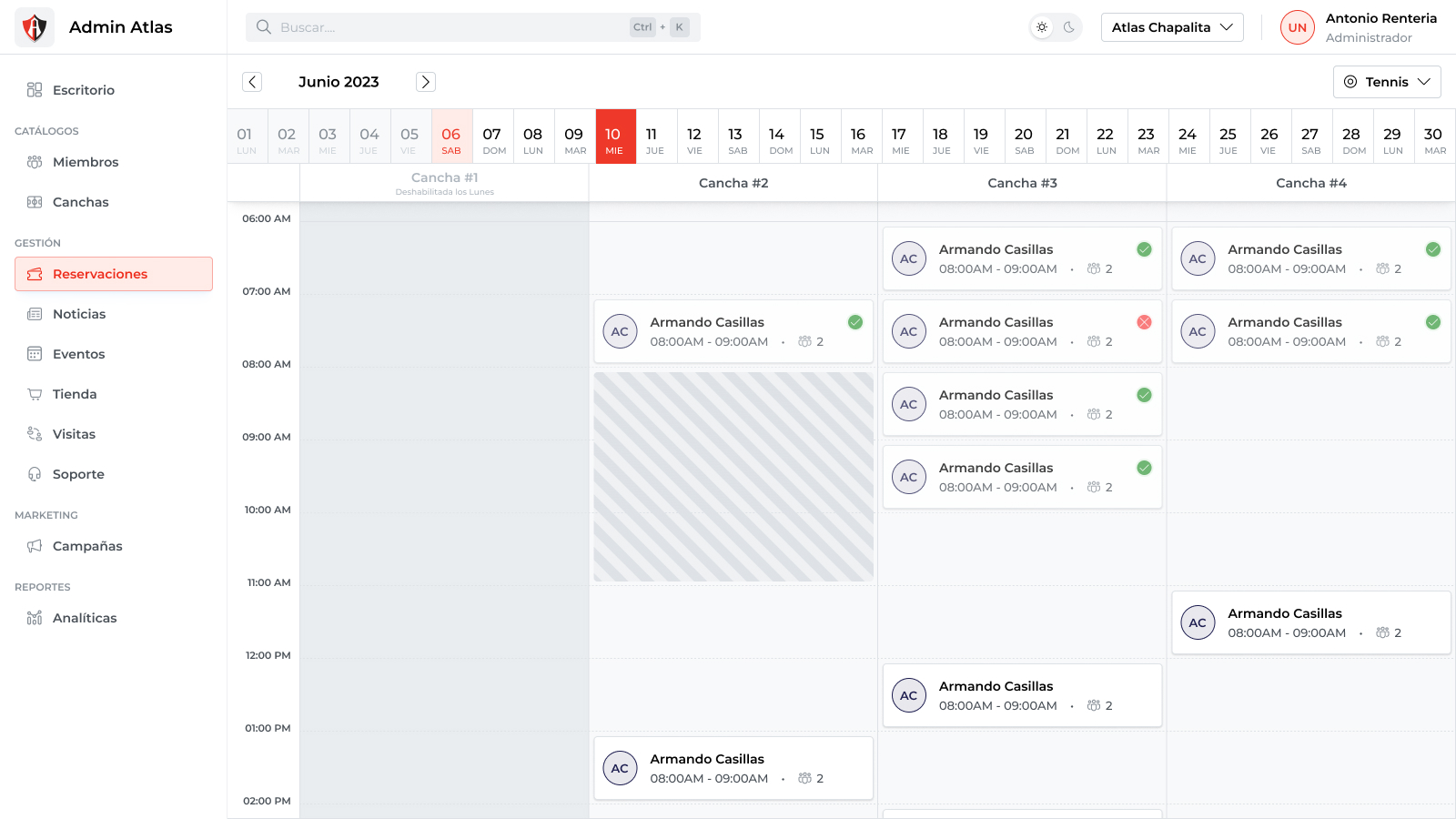Click red cancelled status on Cancha #3 reservation
This screenshot has height=819, width=1456.
coord(1144,322)
